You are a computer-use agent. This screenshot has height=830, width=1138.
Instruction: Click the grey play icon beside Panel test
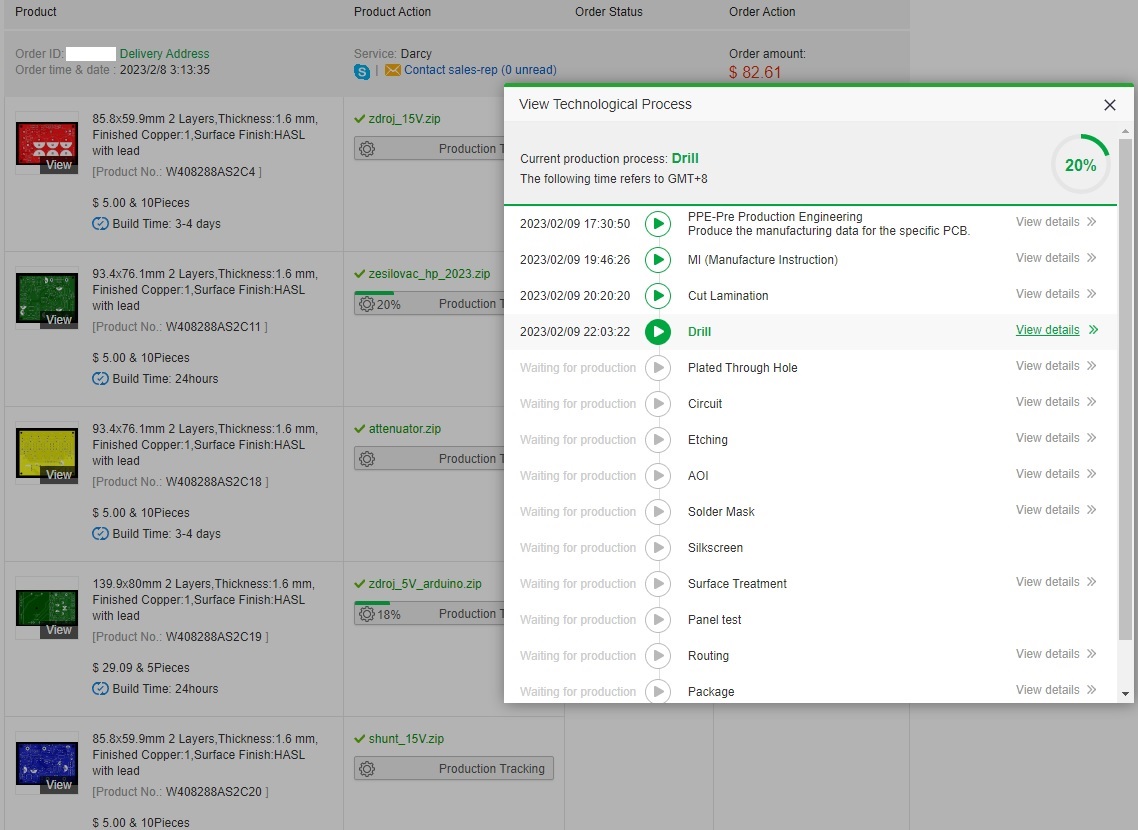click(x=658, y=620)
